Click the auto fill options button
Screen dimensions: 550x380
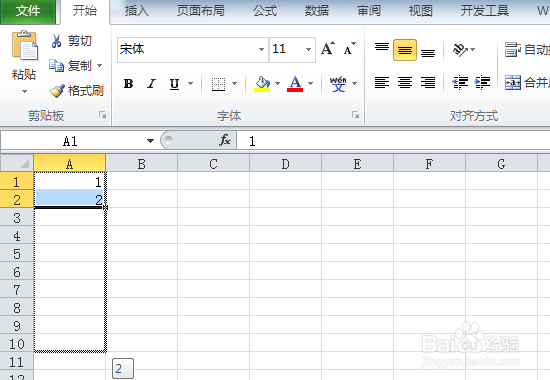pos(123,368)
